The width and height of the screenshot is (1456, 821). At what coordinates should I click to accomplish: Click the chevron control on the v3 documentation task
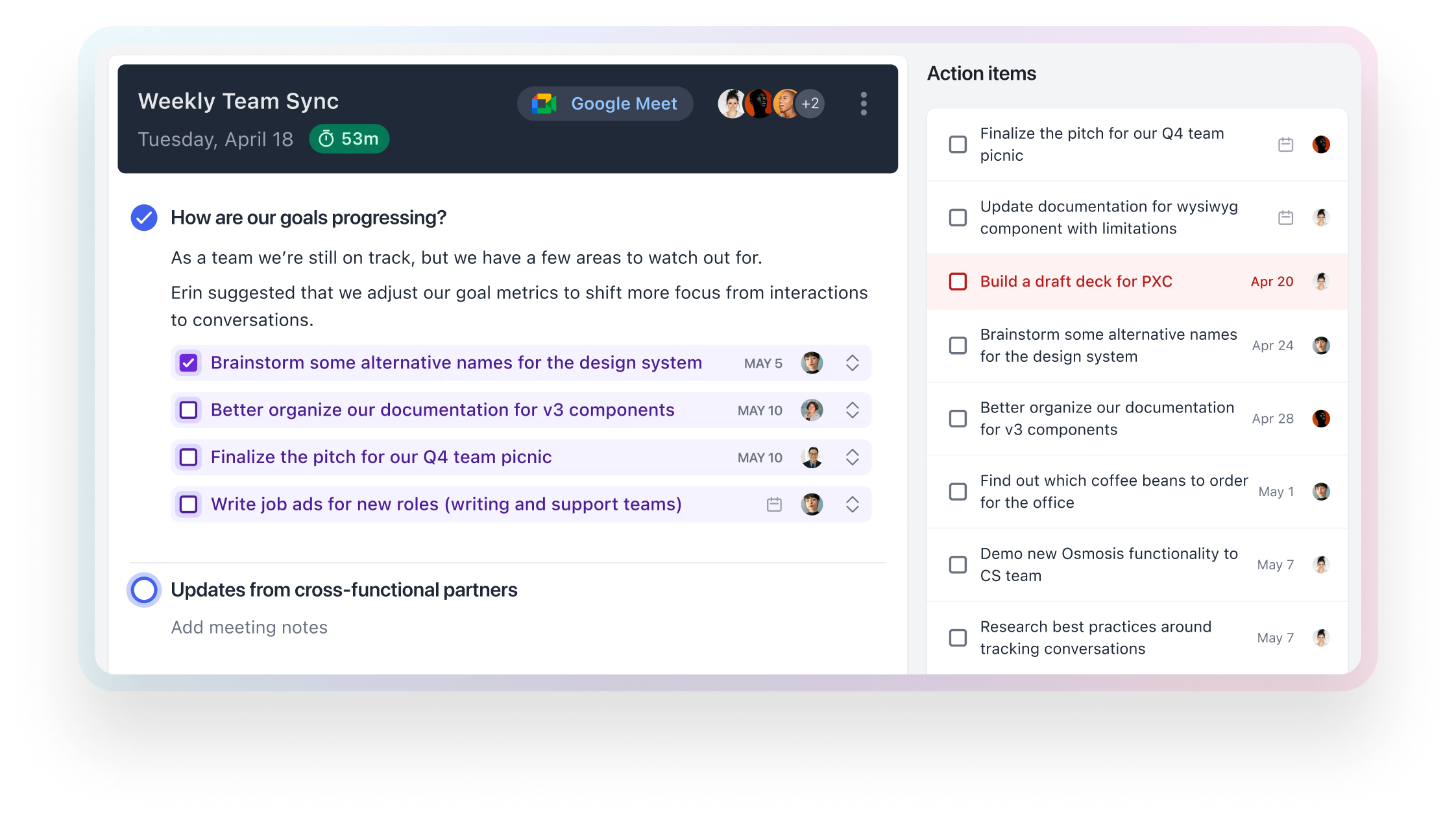(x=853, y=410)
